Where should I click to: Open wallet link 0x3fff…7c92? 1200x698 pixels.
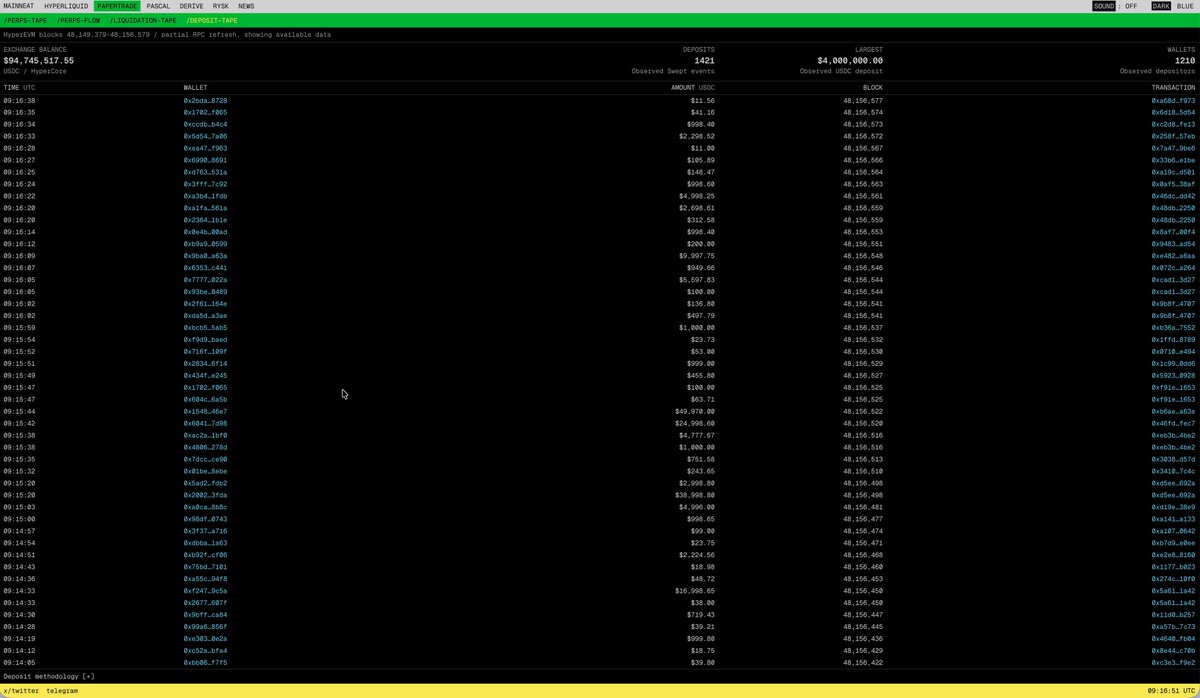205,184
